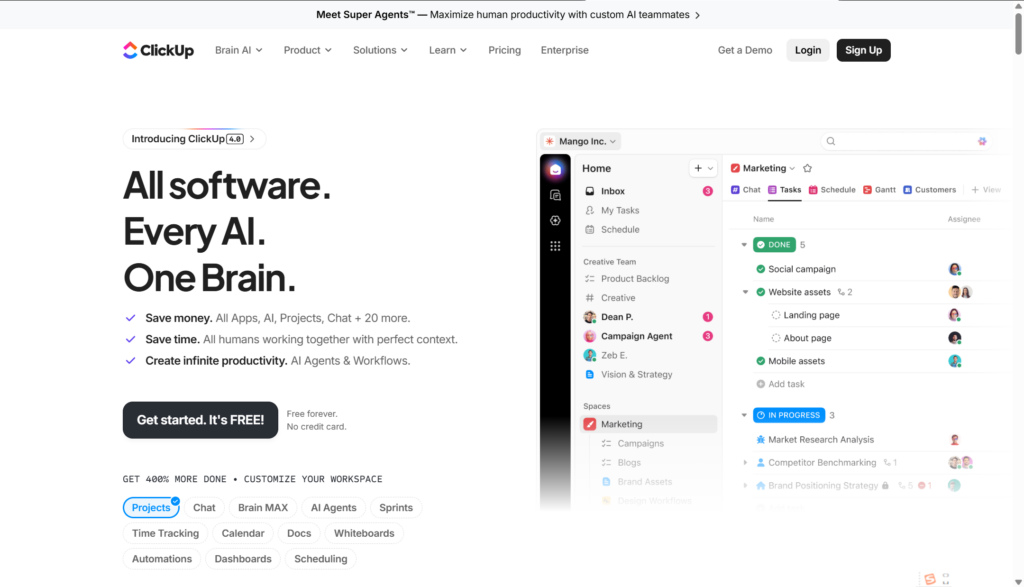Switch to the Customers tab
Viewport: 1024px width, 587px height.
coord(929,190)
